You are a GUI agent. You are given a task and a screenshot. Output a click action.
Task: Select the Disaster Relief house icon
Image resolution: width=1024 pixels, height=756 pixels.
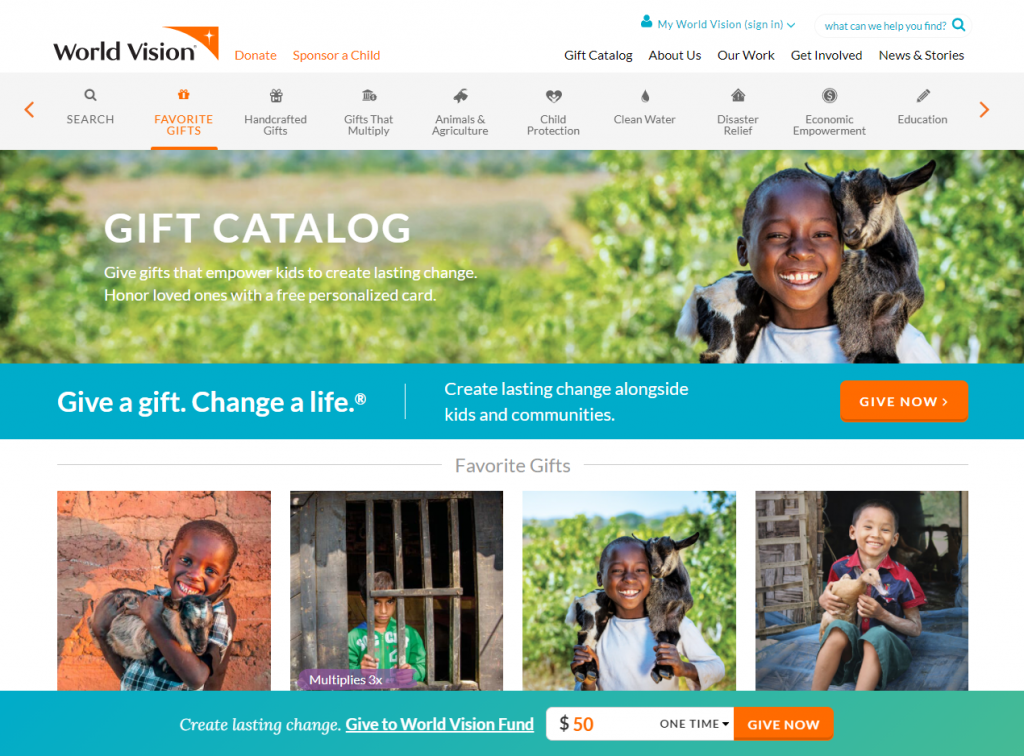pos(738,95)
